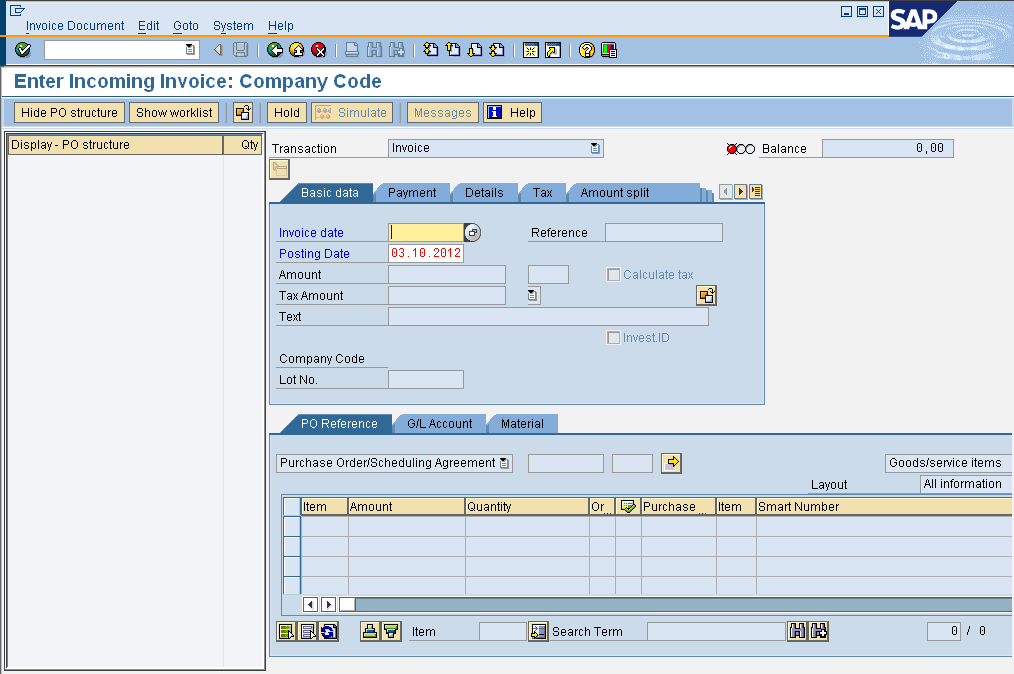Open the calendar picker for Invoice date
The height and width of the screenshot is (674, 1014).
pos(470,232)
